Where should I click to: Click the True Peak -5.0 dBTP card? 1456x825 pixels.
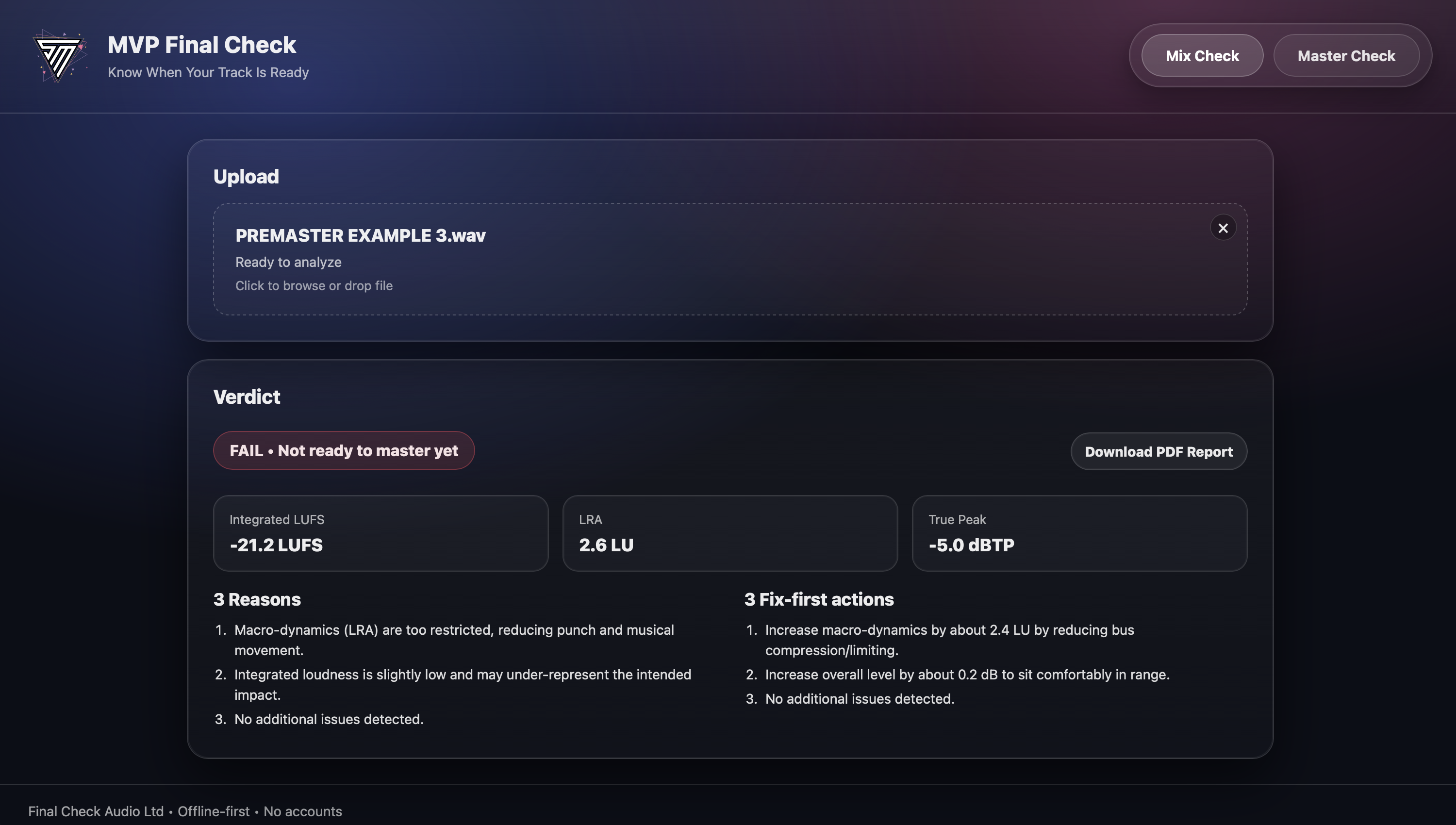point(1079,533)
